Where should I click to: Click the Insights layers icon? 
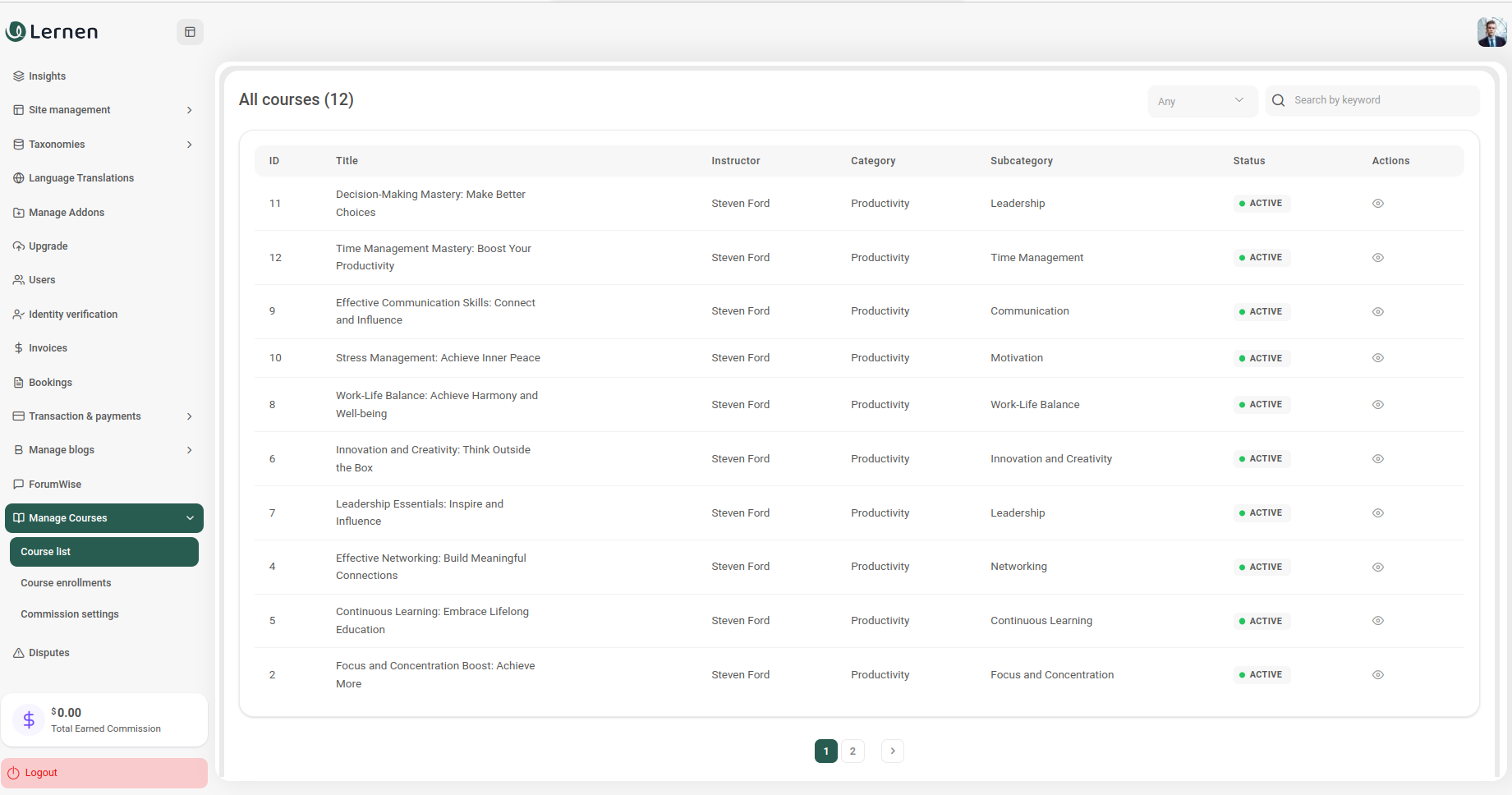(x=18, y=76)
